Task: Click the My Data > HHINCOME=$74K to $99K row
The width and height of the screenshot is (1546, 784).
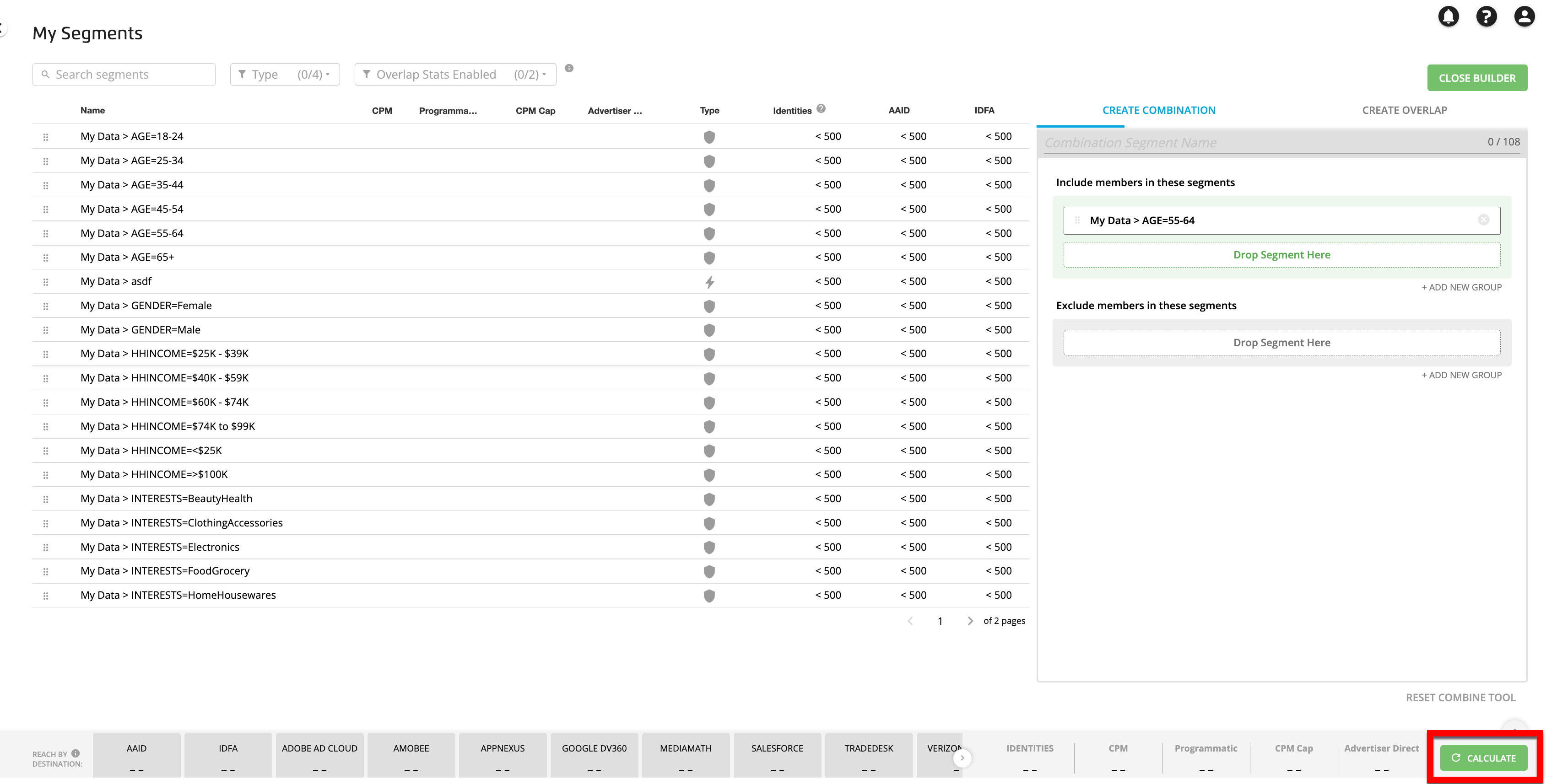Action: 530,426
